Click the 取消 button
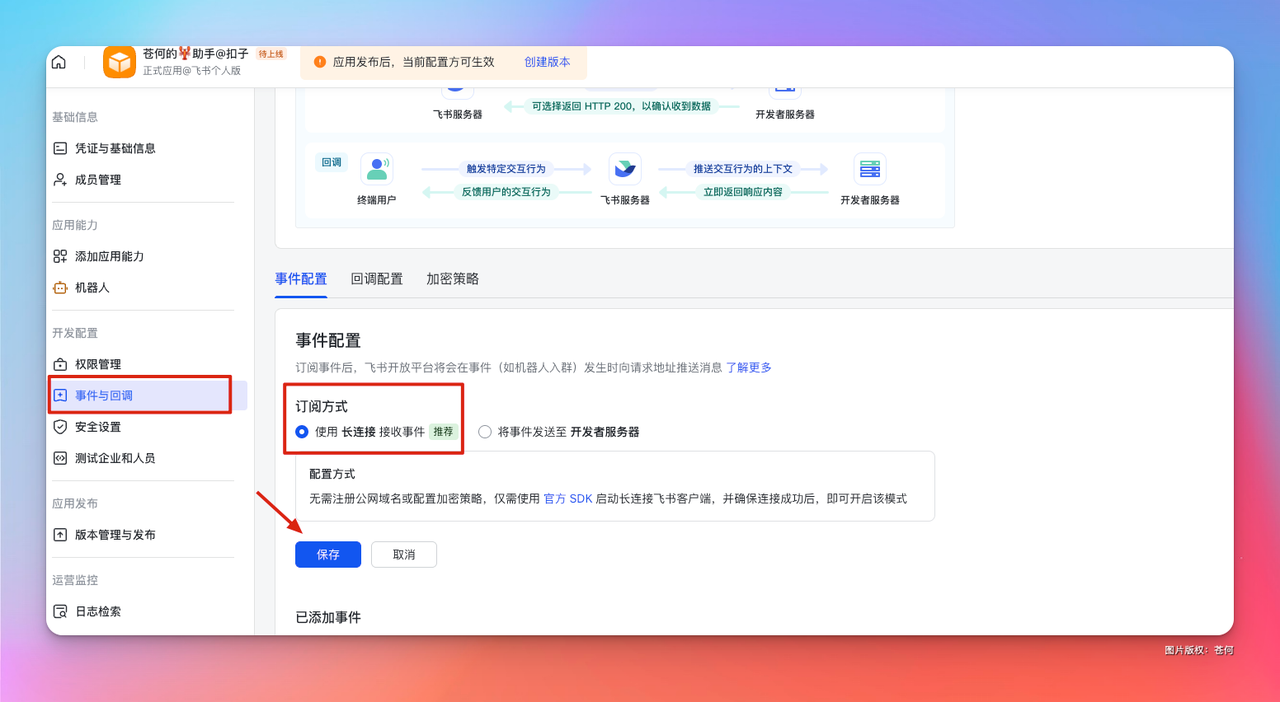The image size is (1280, 702). [404, 554]
